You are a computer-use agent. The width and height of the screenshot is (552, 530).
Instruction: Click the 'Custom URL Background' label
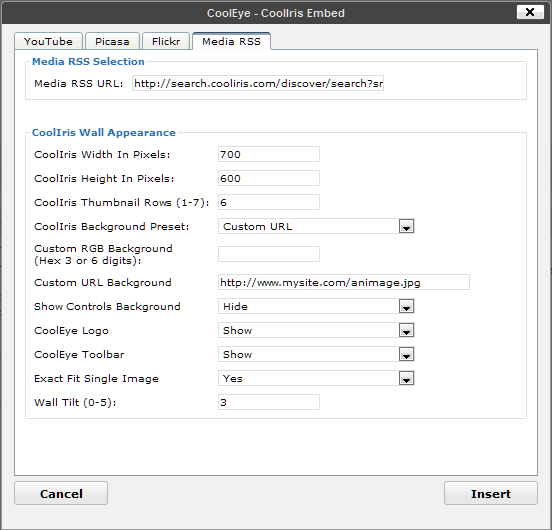click(x=103, y=283)
